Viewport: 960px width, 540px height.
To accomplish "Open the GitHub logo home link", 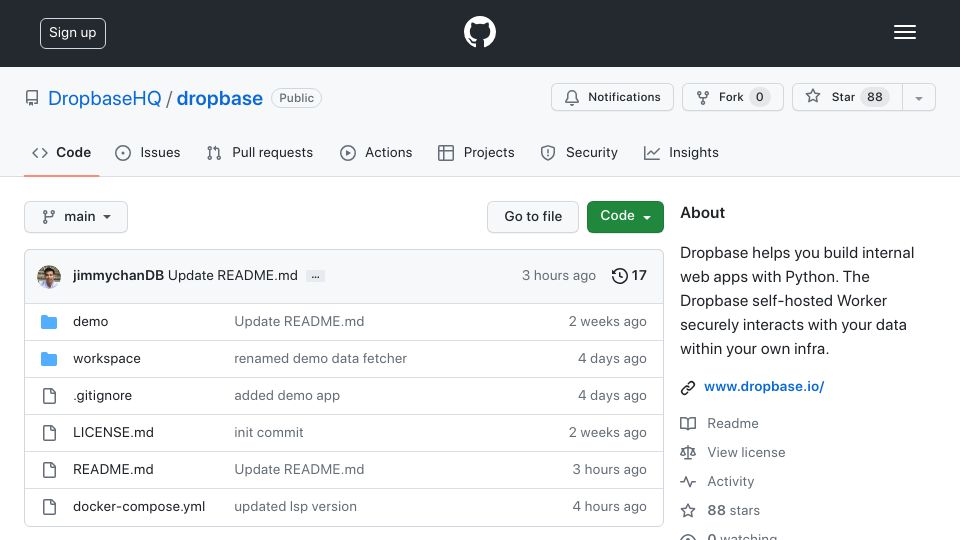I will click(479, 32).
